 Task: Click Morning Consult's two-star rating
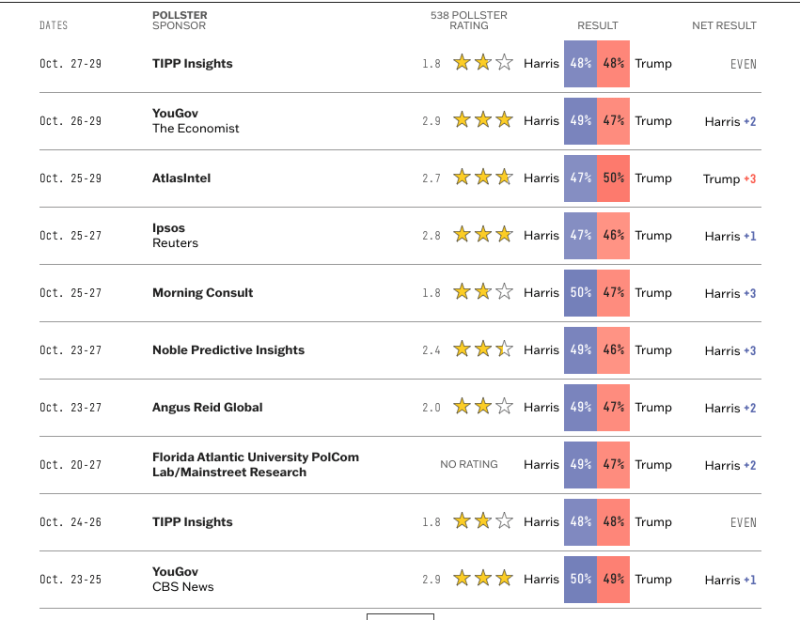(482, 293)
